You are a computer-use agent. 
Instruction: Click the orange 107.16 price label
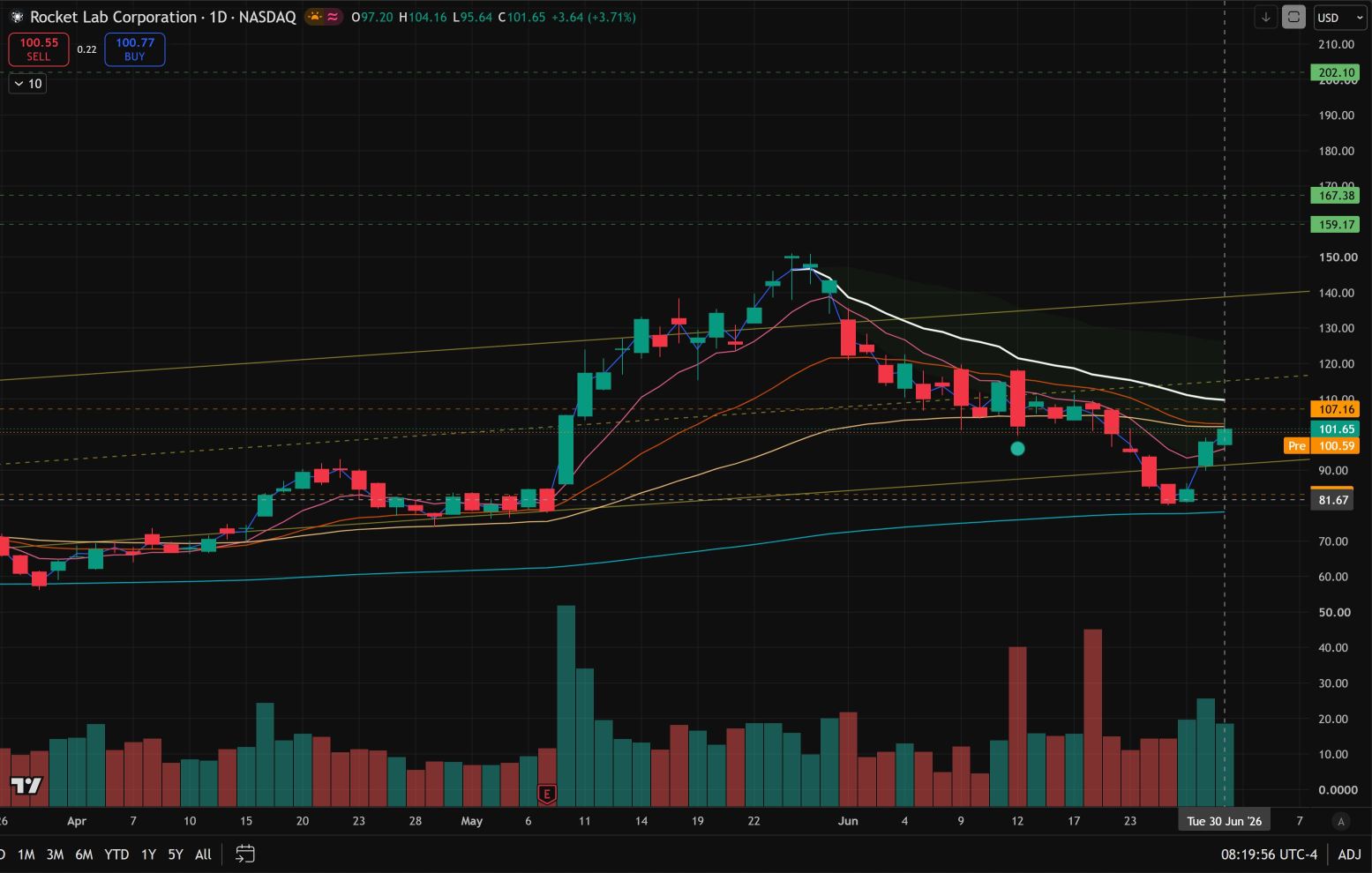point(1336,409)
